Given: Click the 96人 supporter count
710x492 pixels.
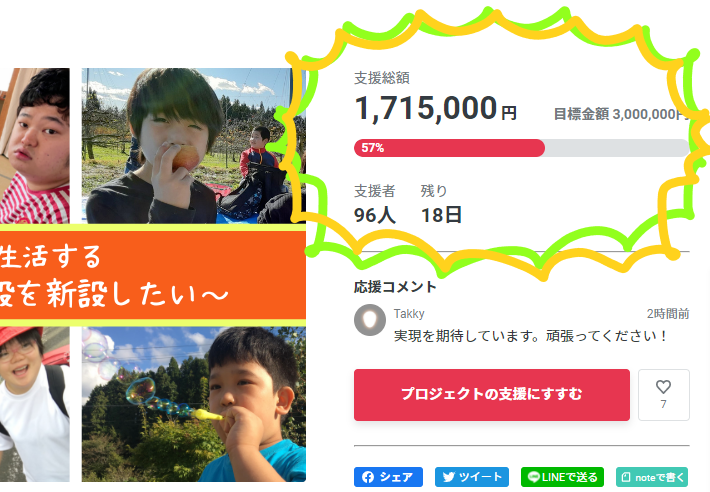Looking at the screenshot, I should pos(374,215).
